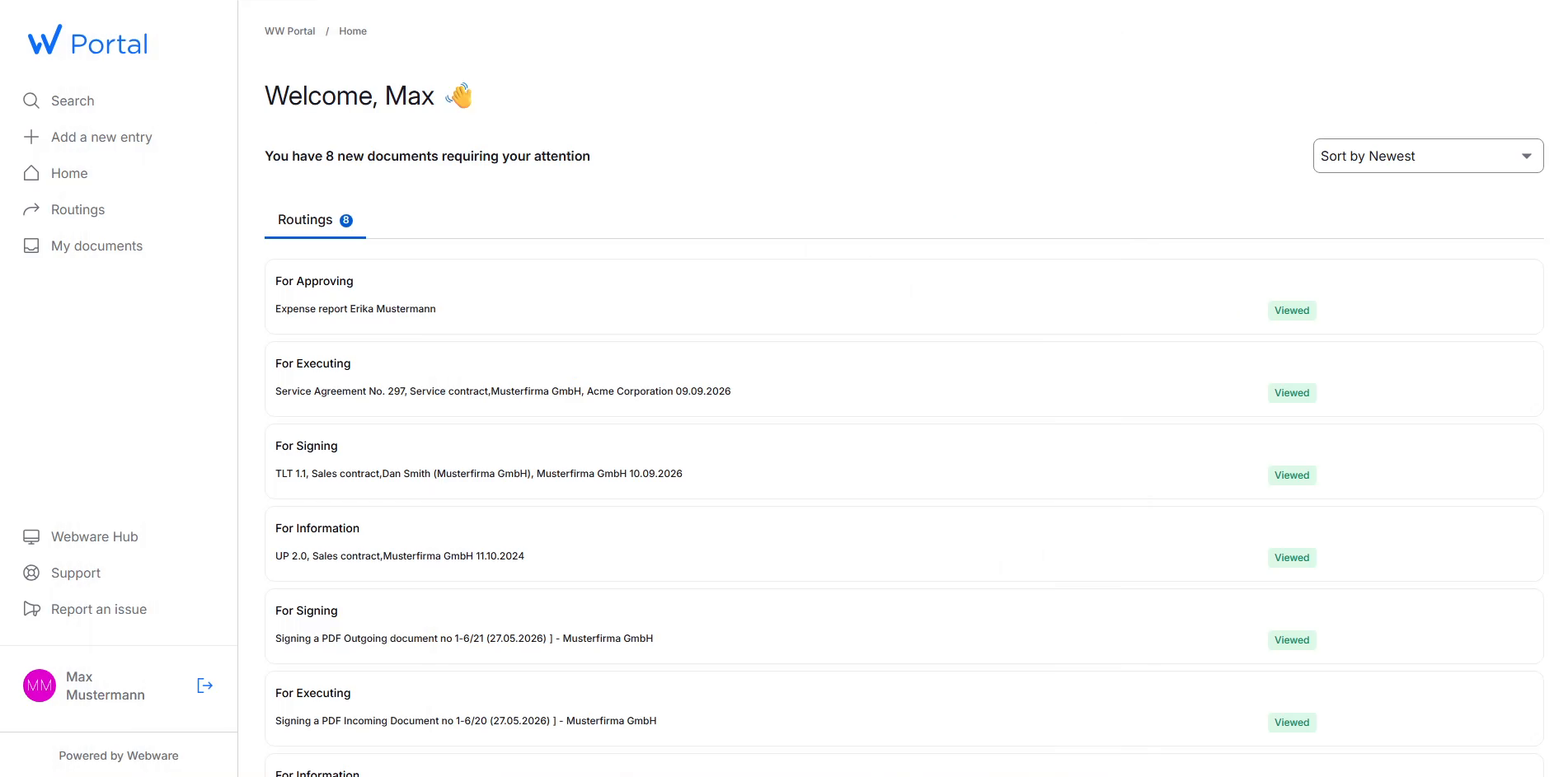1568x777 pixels.
Task: Click the MM user avatar
Action: pos(40,686)
